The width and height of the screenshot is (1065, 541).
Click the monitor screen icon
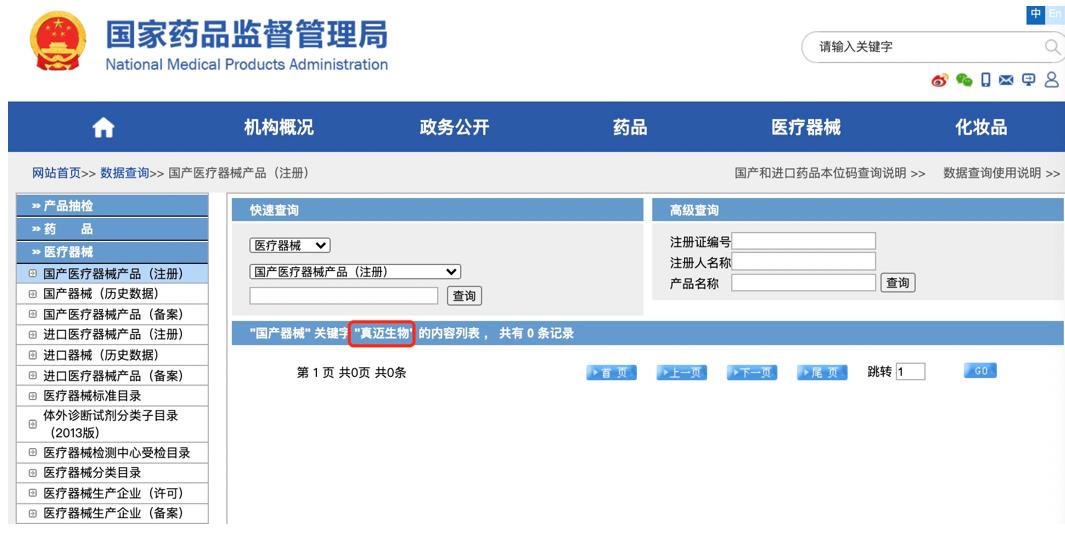(1028, 81)
